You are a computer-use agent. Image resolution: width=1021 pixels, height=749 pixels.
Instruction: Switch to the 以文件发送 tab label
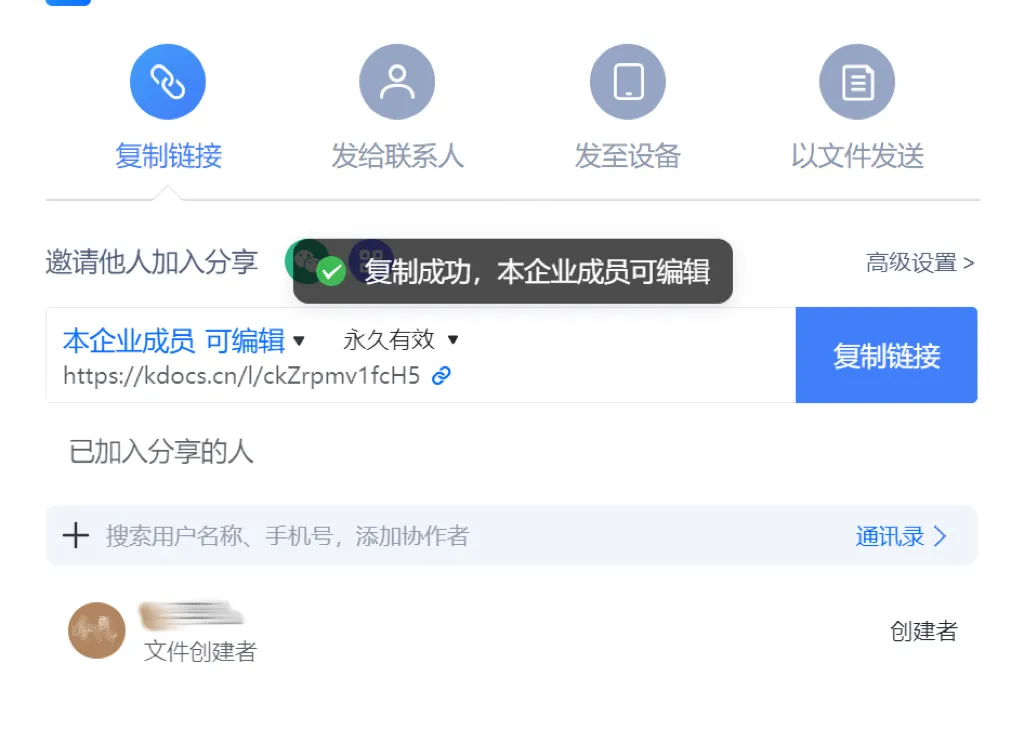(x=858, y=156)
